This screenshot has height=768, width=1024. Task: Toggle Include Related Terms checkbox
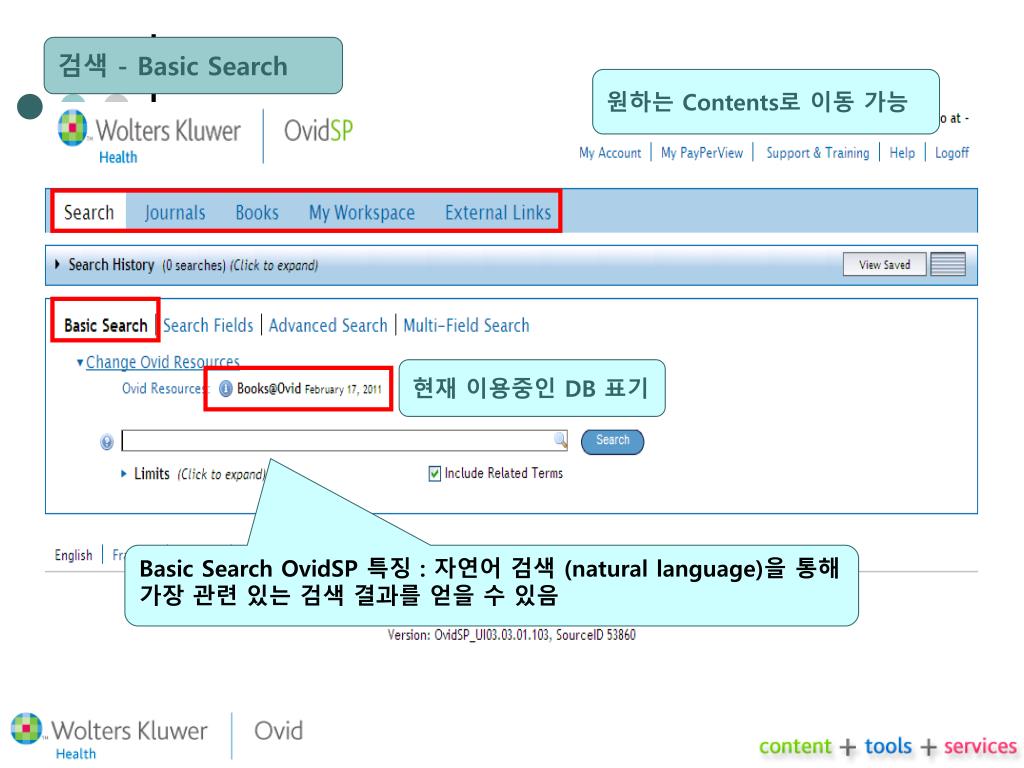pos(434,473)
